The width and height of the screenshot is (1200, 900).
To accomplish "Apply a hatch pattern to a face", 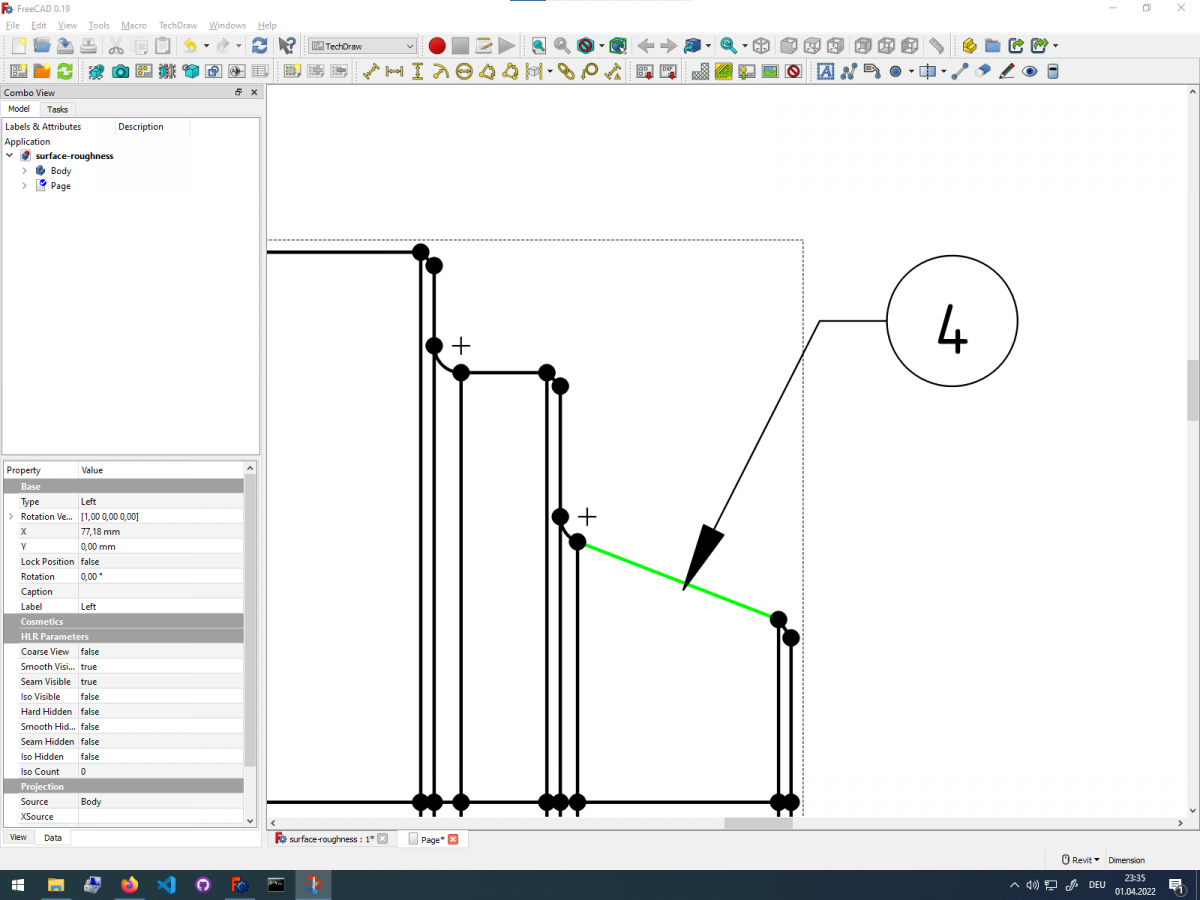I will [x=723, y=71].
